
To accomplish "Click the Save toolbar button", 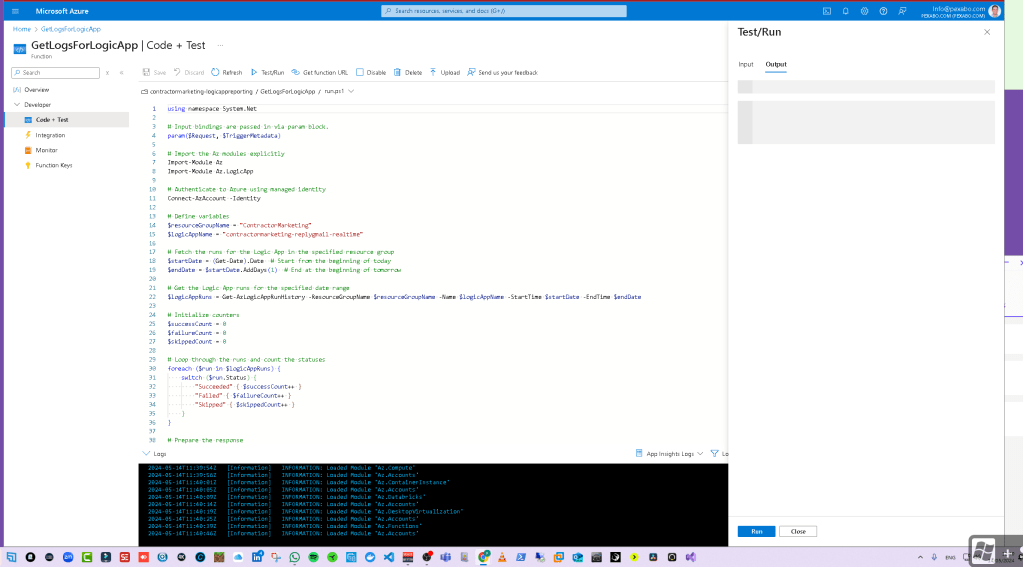I will pos(154,72).
